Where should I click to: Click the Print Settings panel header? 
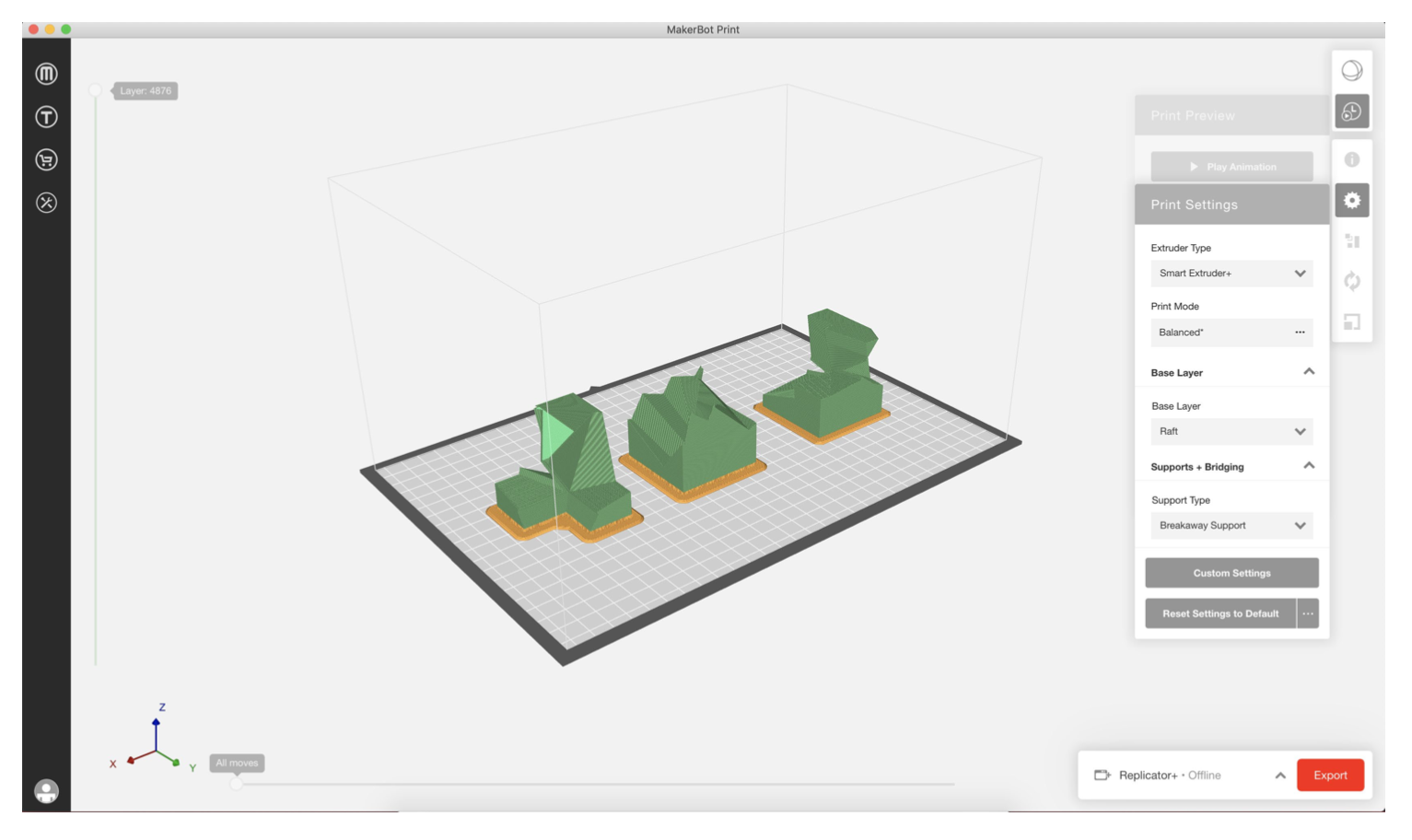(1231, 204)
